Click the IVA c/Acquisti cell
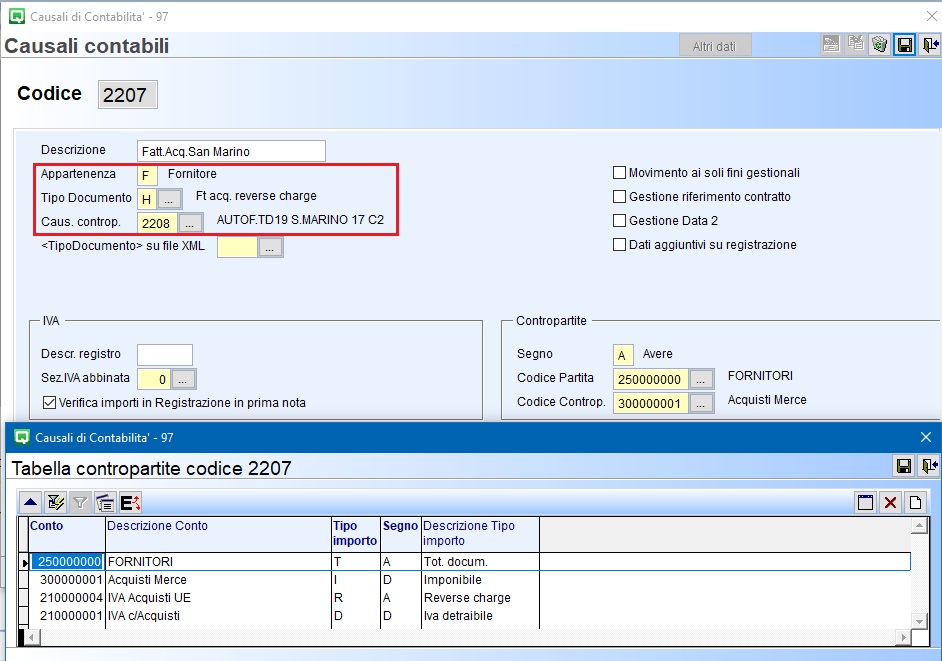The height and width of the screenshot is (661, 942). tap(219, 616)
